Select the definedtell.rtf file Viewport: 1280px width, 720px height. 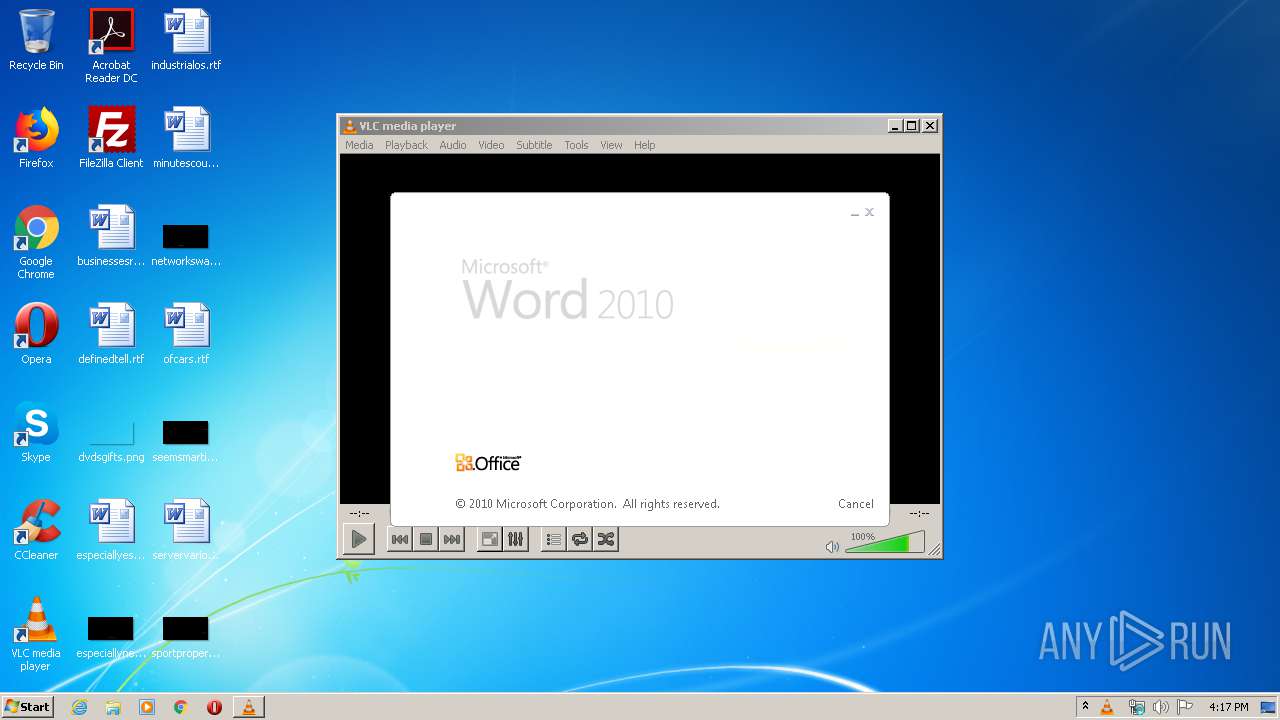click(111, 334)
